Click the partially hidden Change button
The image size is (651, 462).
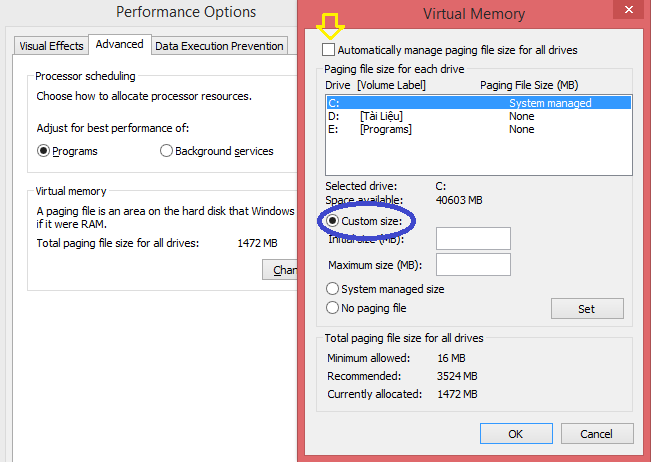click(281, 270)
